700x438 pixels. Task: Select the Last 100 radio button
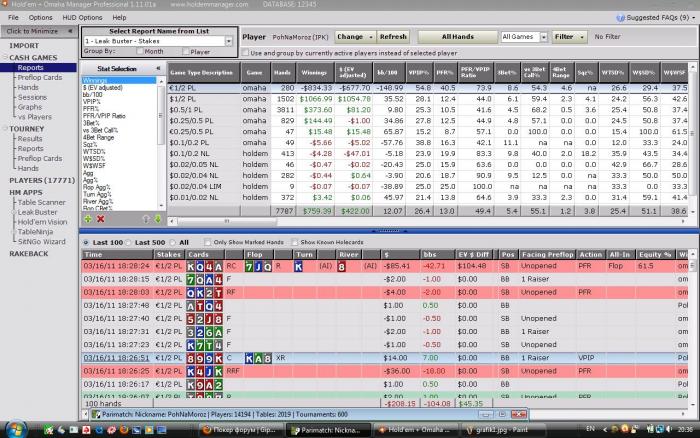[86, 242]
